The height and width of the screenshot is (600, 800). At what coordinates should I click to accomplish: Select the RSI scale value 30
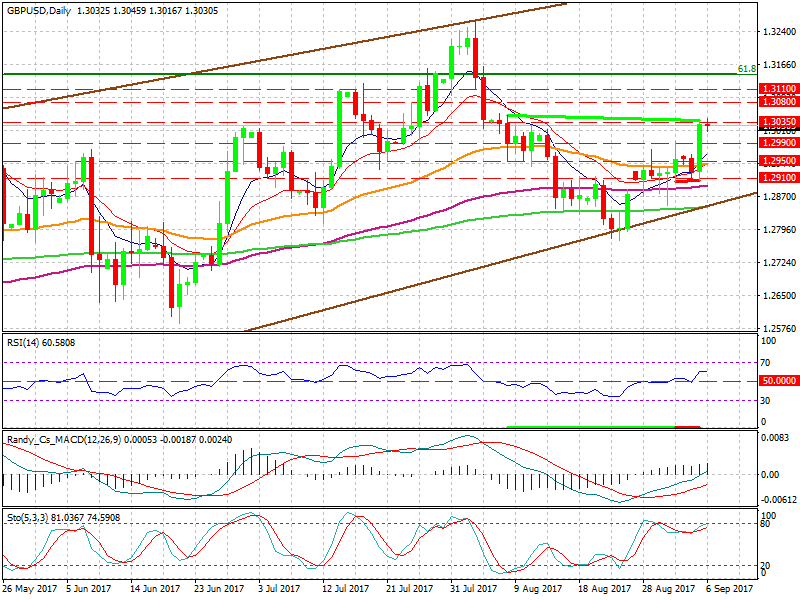point(765,401)
